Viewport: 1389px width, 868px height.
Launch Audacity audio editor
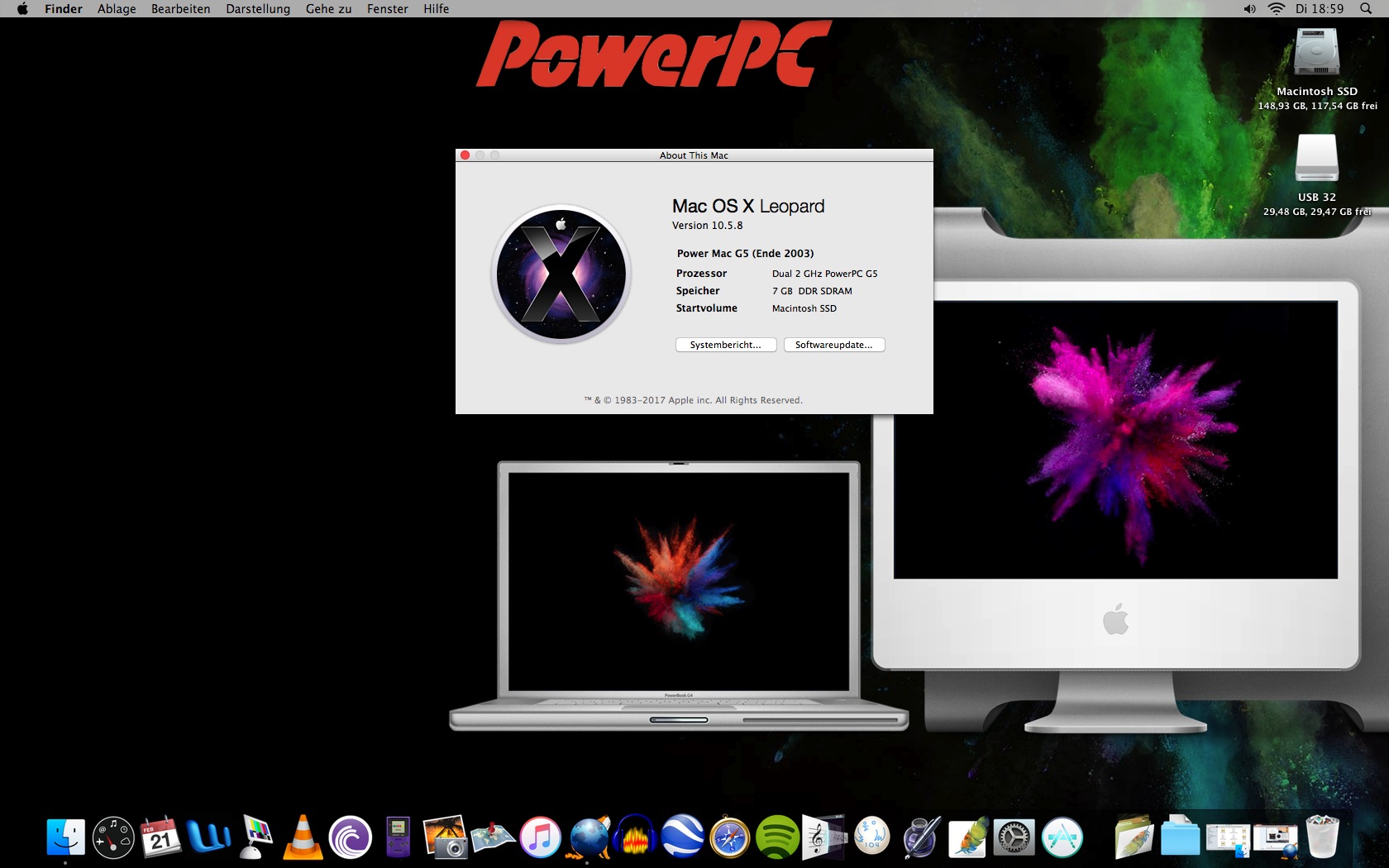(636, 837)
